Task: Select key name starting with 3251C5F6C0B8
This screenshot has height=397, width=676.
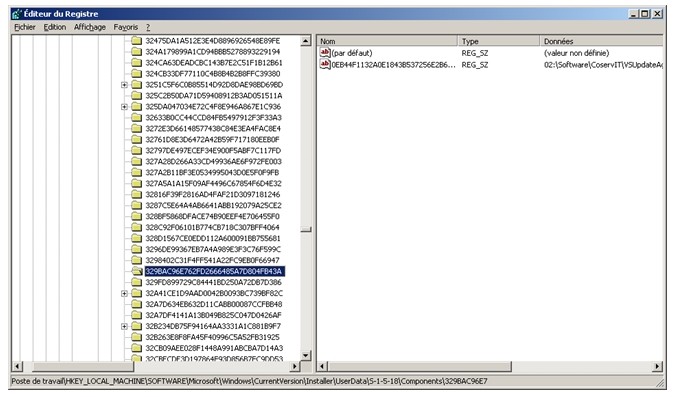Action: (214, 85)
